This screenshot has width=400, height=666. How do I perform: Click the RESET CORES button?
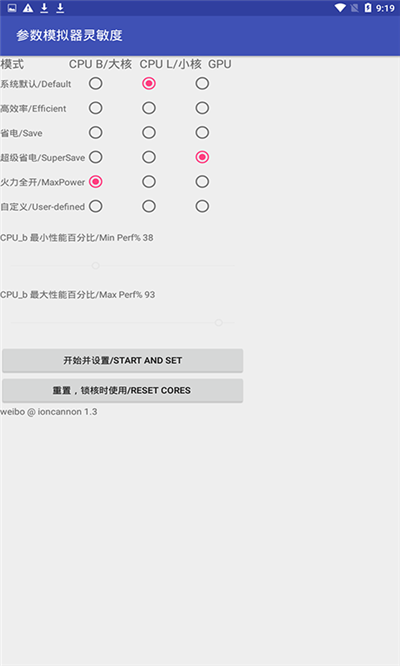pyautogui.click(x=123, y=390)
